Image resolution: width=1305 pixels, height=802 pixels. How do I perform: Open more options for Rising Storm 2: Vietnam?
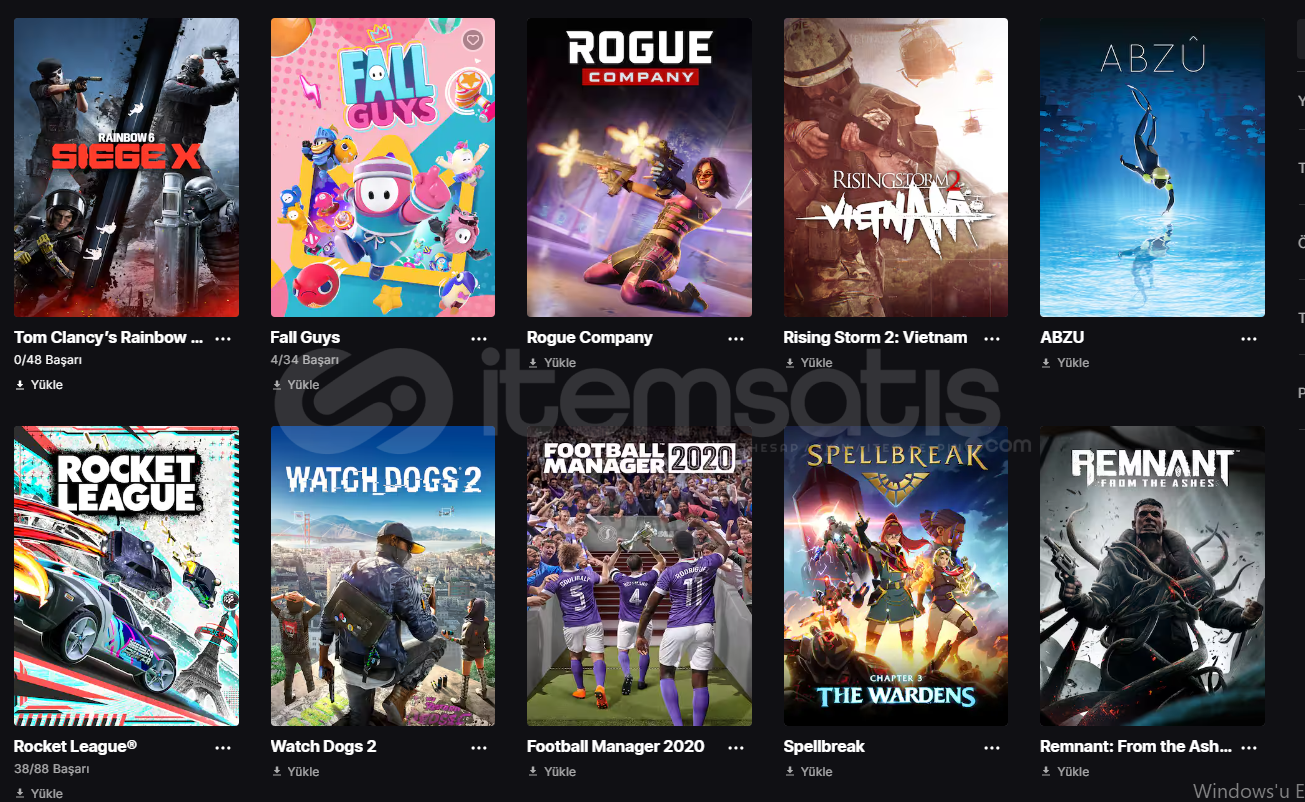[992, 338]
